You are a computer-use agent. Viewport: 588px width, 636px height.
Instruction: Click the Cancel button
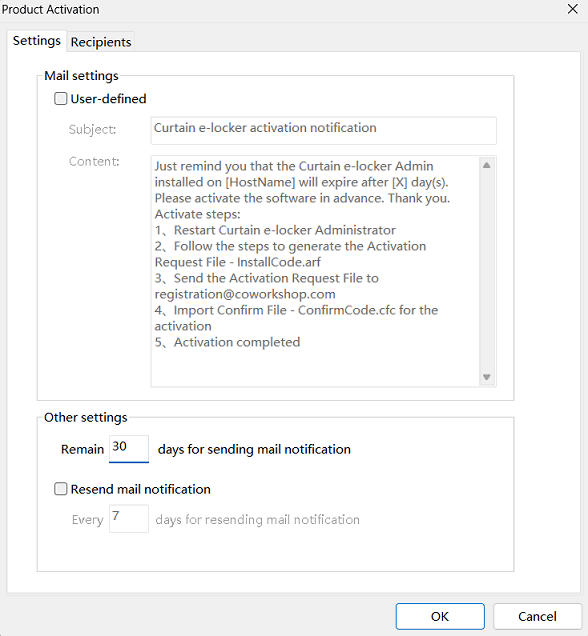537,616
